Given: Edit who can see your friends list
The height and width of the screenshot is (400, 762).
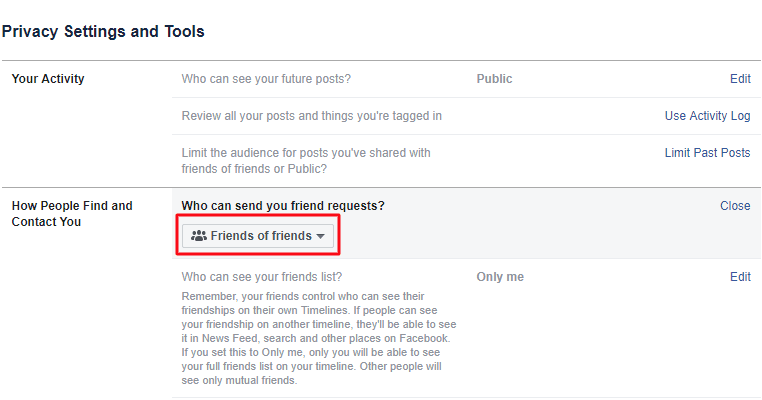Looking at the screenshot, I should pos(740,277).
